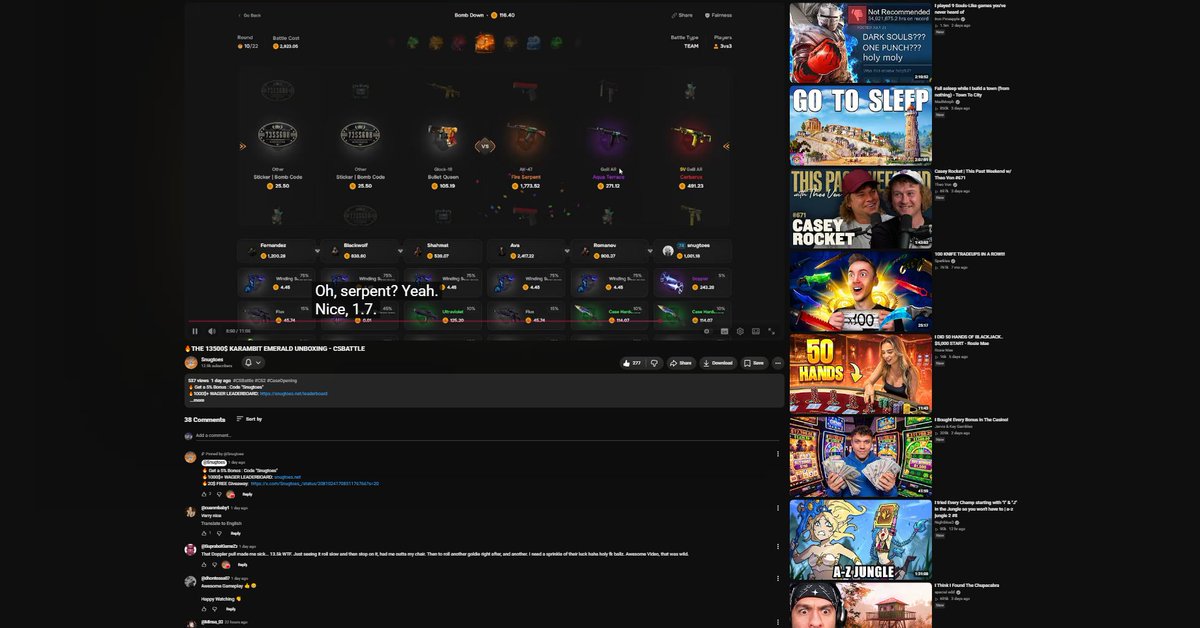The width and height of the screenshot is (1200, 628).
Task: Turn on subtitles with the captions icon
Action: pyautogui.click(x=724, y=331)
